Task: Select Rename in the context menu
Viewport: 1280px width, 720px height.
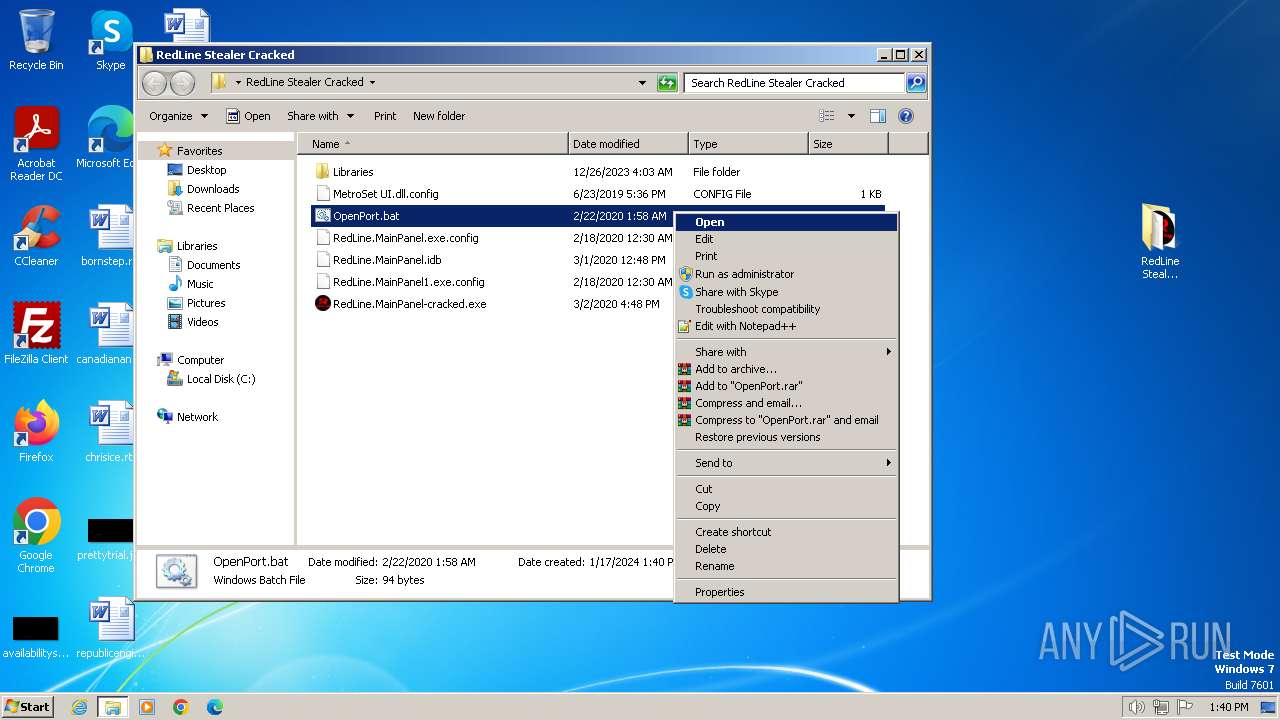Action: pos(786,566)
